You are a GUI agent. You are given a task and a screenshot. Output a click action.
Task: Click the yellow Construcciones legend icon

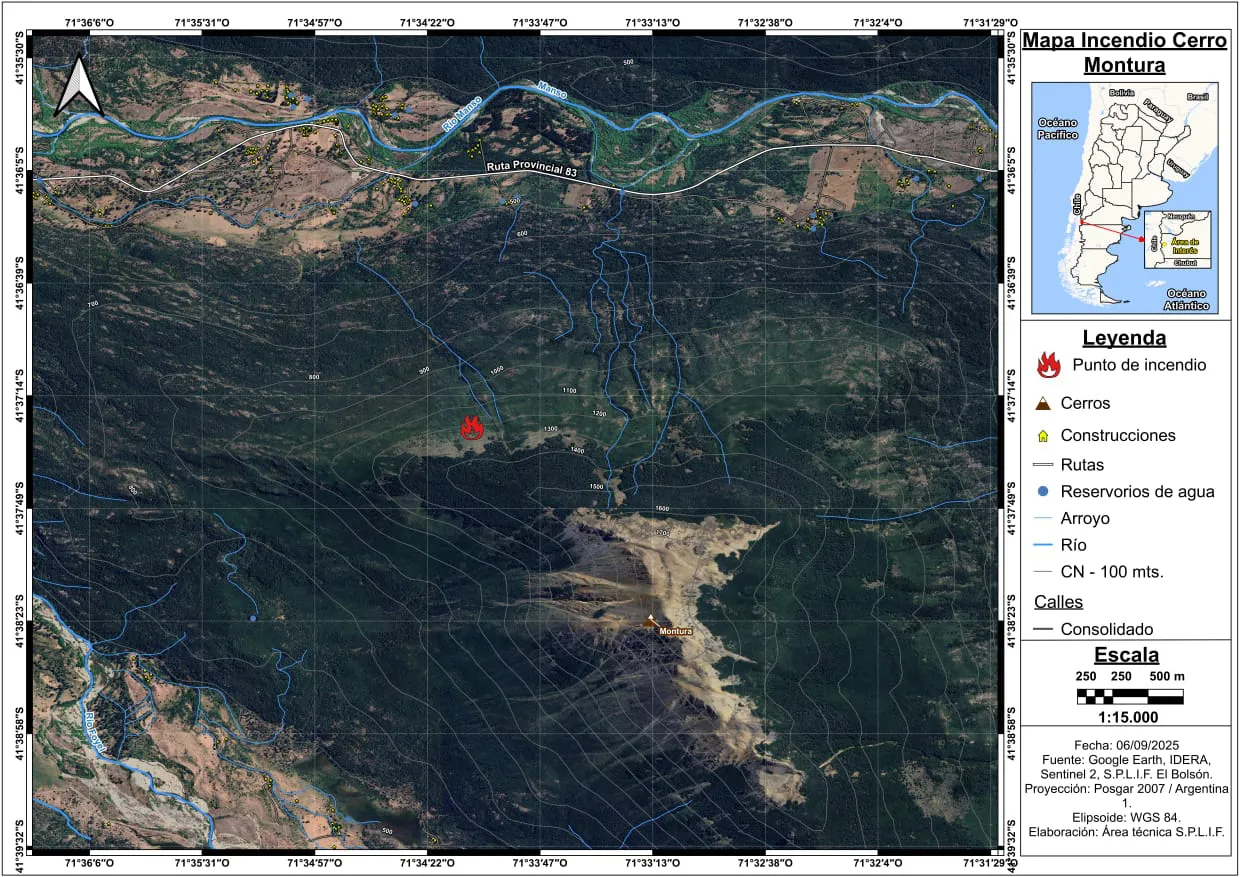click(x=1043, y=436)
